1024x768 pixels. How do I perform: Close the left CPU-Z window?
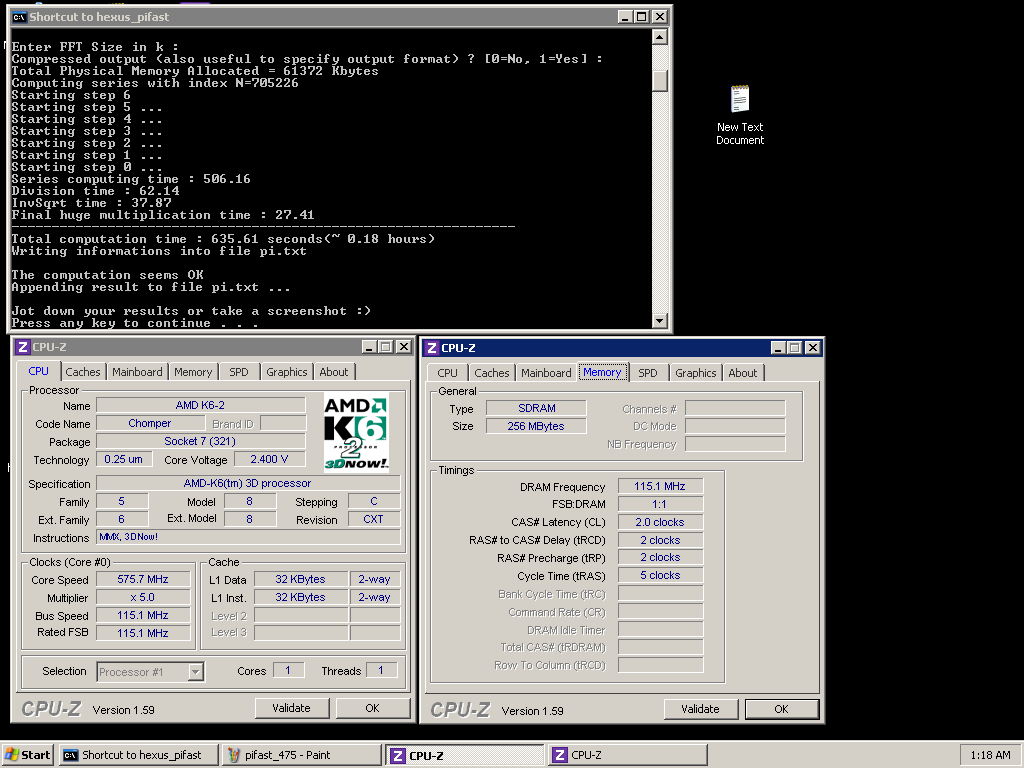(404, 347)
